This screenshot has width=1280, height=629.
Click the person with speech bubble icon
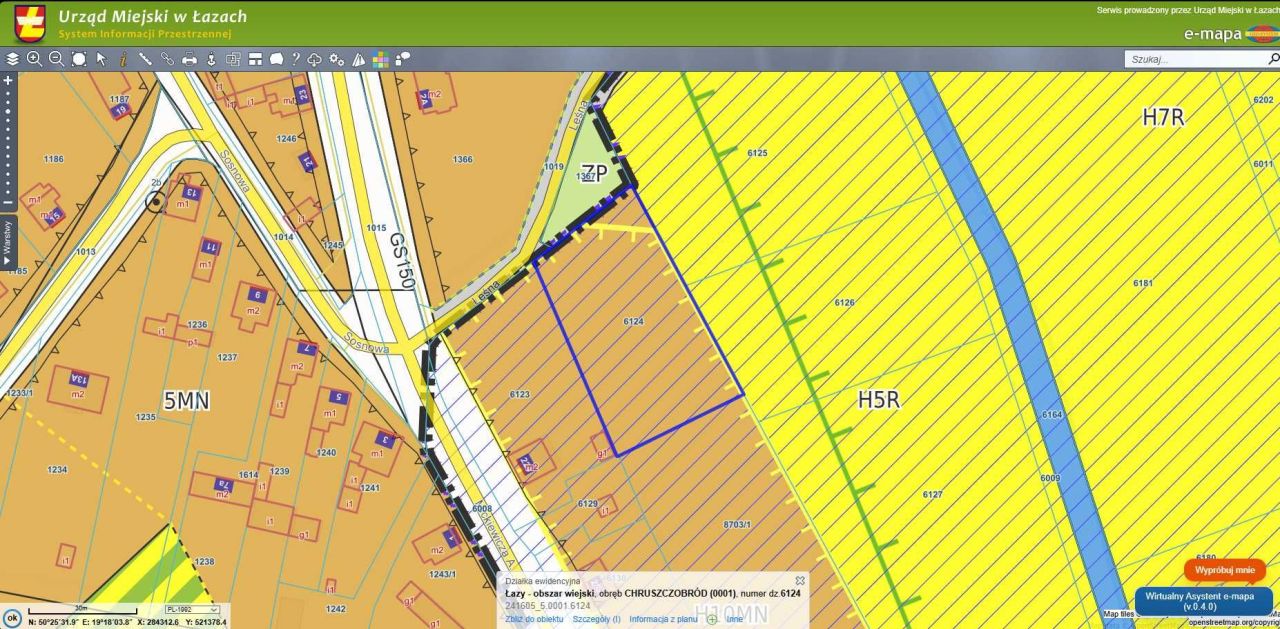coord(402,59)
